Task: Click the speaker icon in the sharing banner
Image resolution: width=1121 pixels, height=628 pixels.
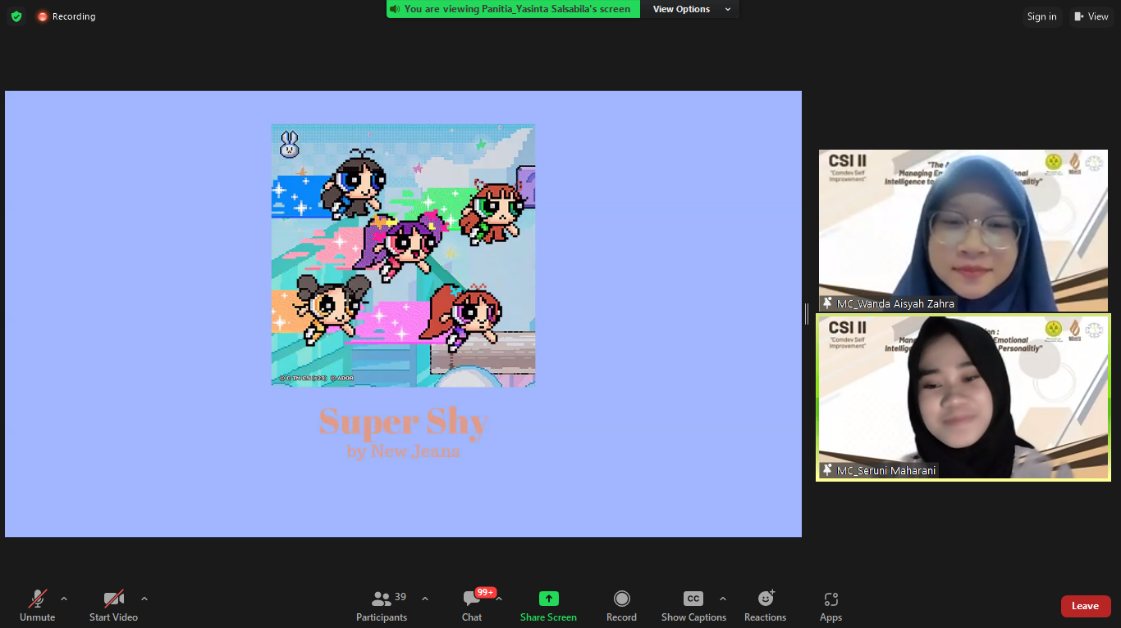Action: [395, 9]
